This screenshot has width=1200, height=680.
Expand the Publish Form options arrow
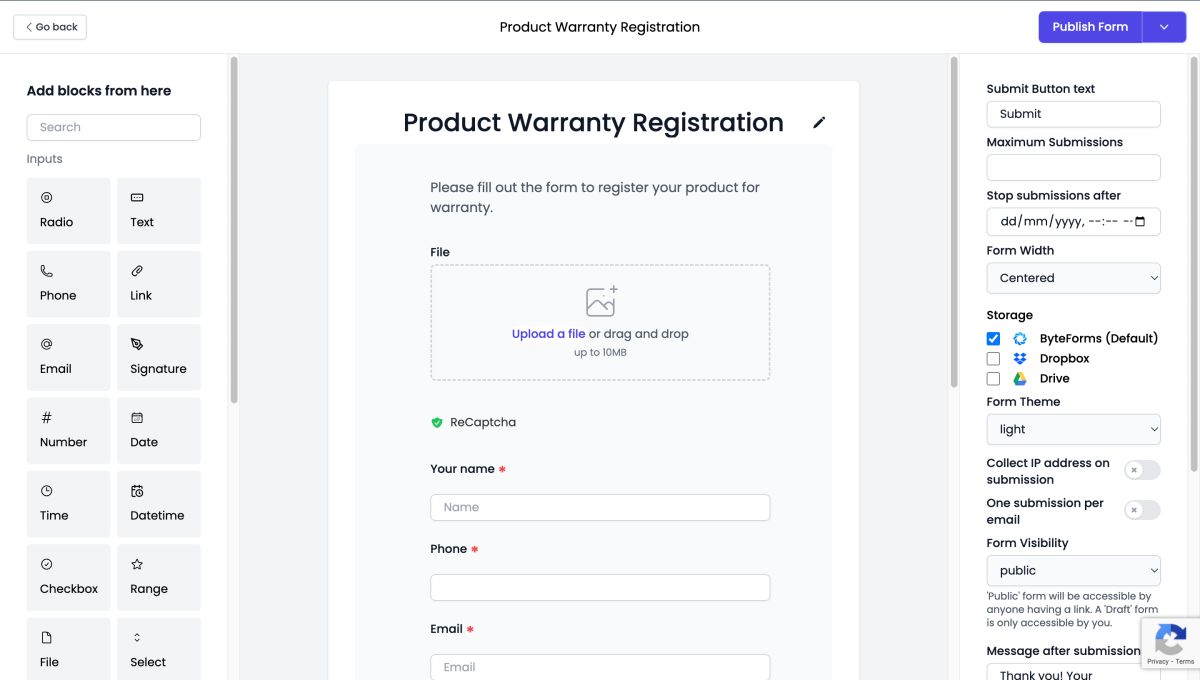click(1164, 27)
